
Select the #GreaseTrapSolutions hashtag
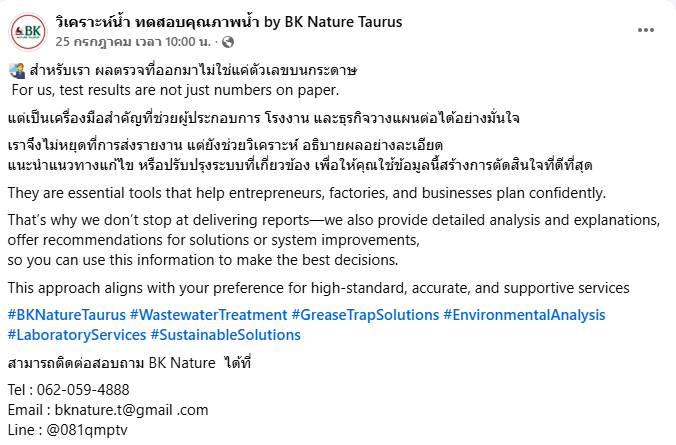365,315
